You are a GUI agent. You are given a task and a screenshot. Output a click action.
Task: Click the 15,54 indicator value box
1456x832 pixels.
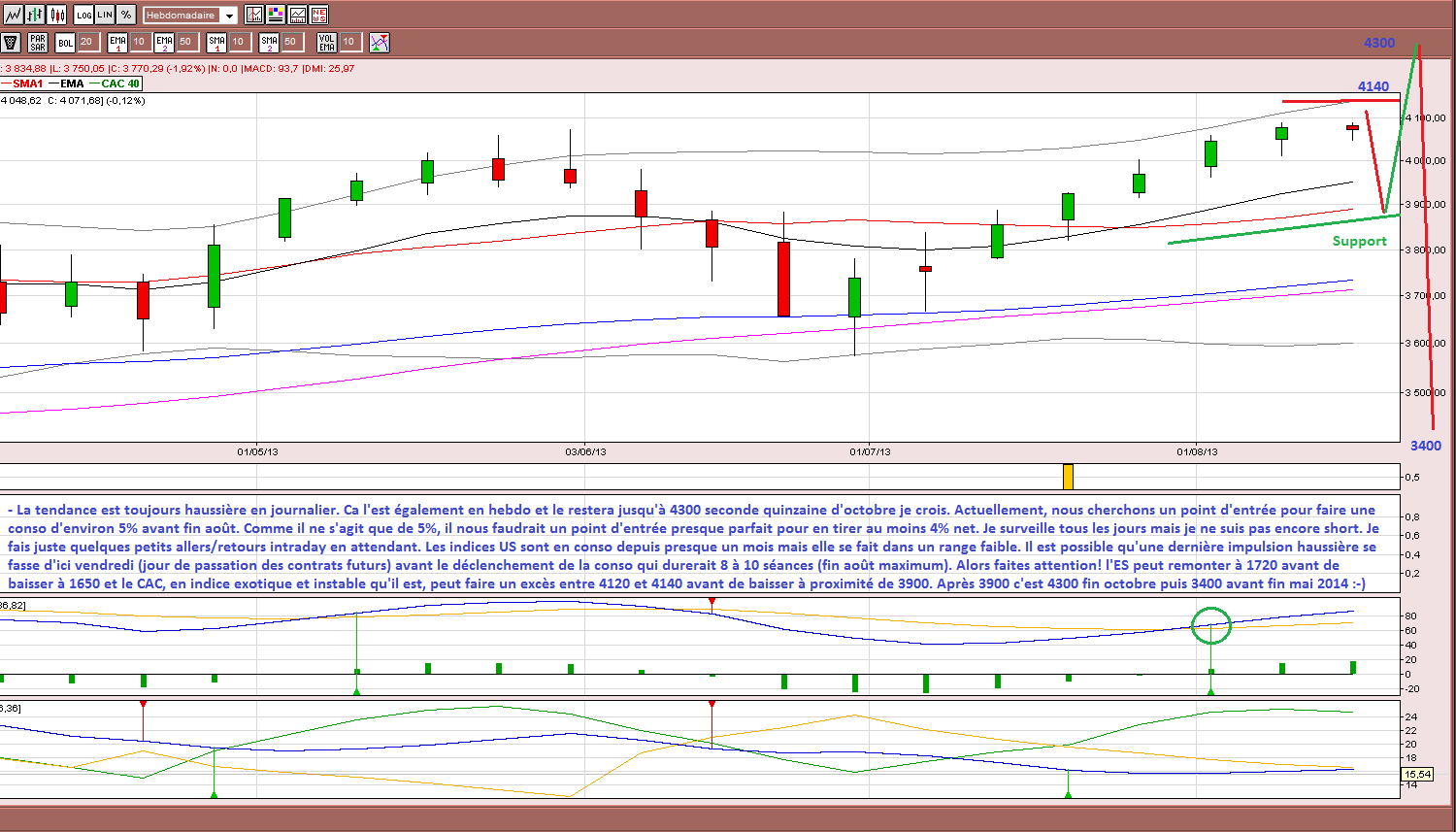(x=1418, y=774)
